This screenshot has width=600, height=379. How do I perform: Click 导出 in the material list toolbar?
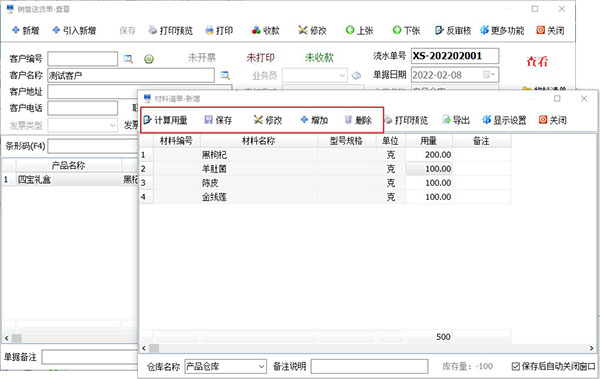coord(456,120)
